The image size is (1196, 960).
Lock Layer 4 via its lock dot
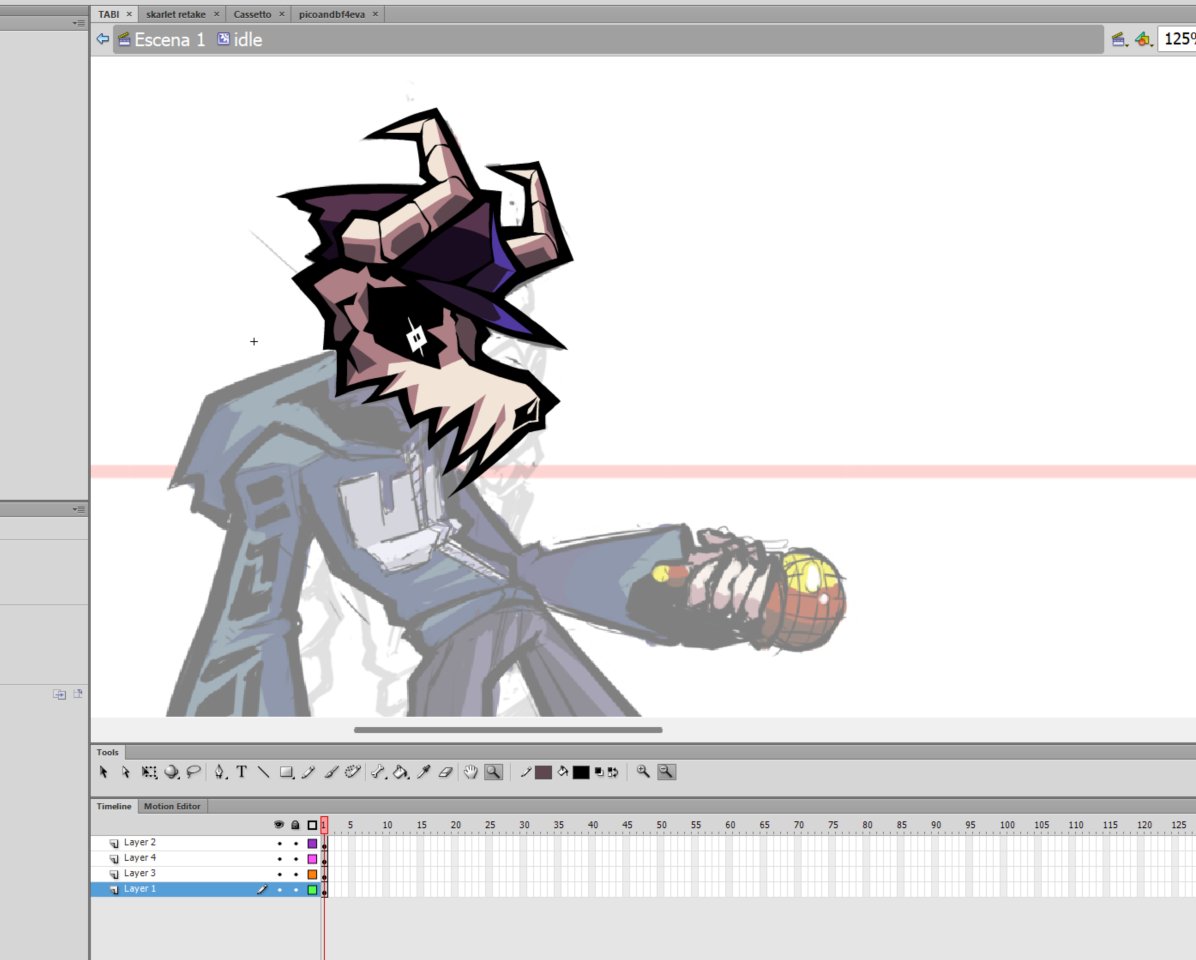click(296, 859)
